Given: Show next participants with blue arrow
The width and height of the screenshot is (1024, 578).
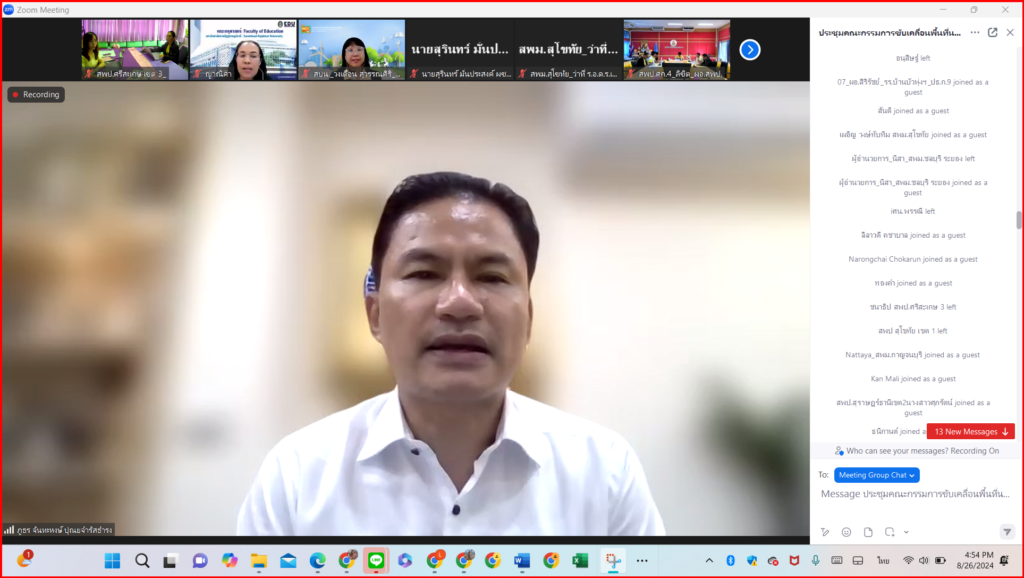Looking at the screenshot, I should (750, 49).
